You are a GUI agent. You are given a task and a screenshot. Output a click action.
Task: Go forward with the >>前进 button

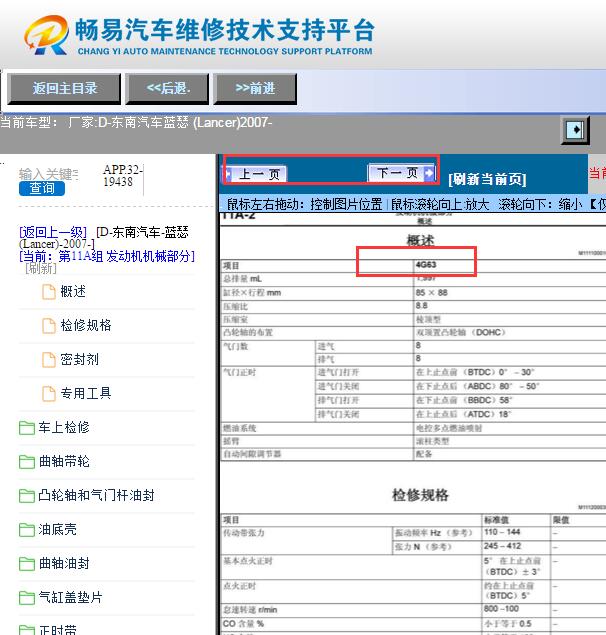point(255,89)
